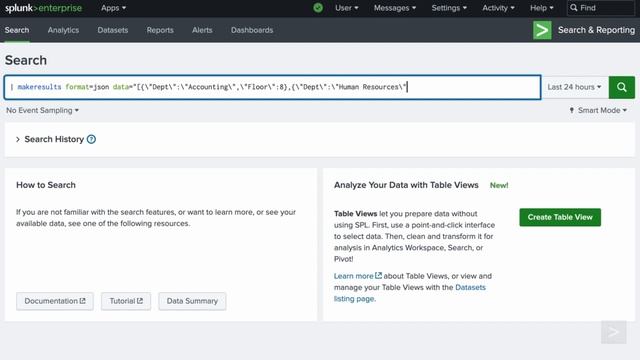The height and width of the screenshot is (360, 640).
Task: Open the Help dropdown menu
Action: pyautogui.click(x=542, y=8)
